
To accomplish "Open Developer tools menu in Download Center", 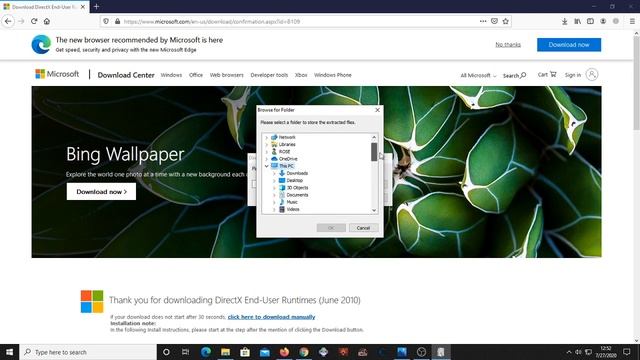I will tap(269, 75).
